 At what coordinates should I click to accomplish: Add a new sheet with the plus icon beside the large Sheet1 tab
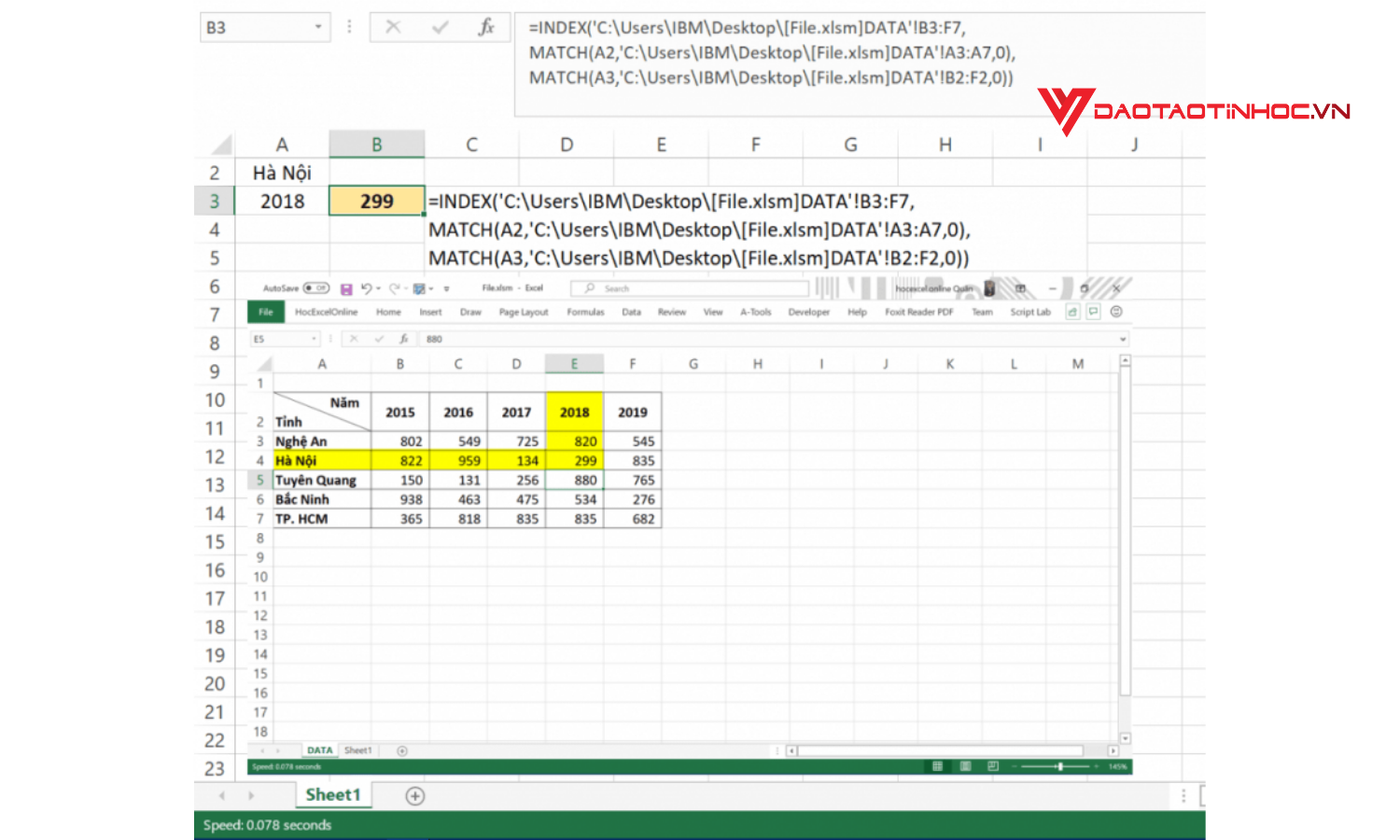pos(414,796)
